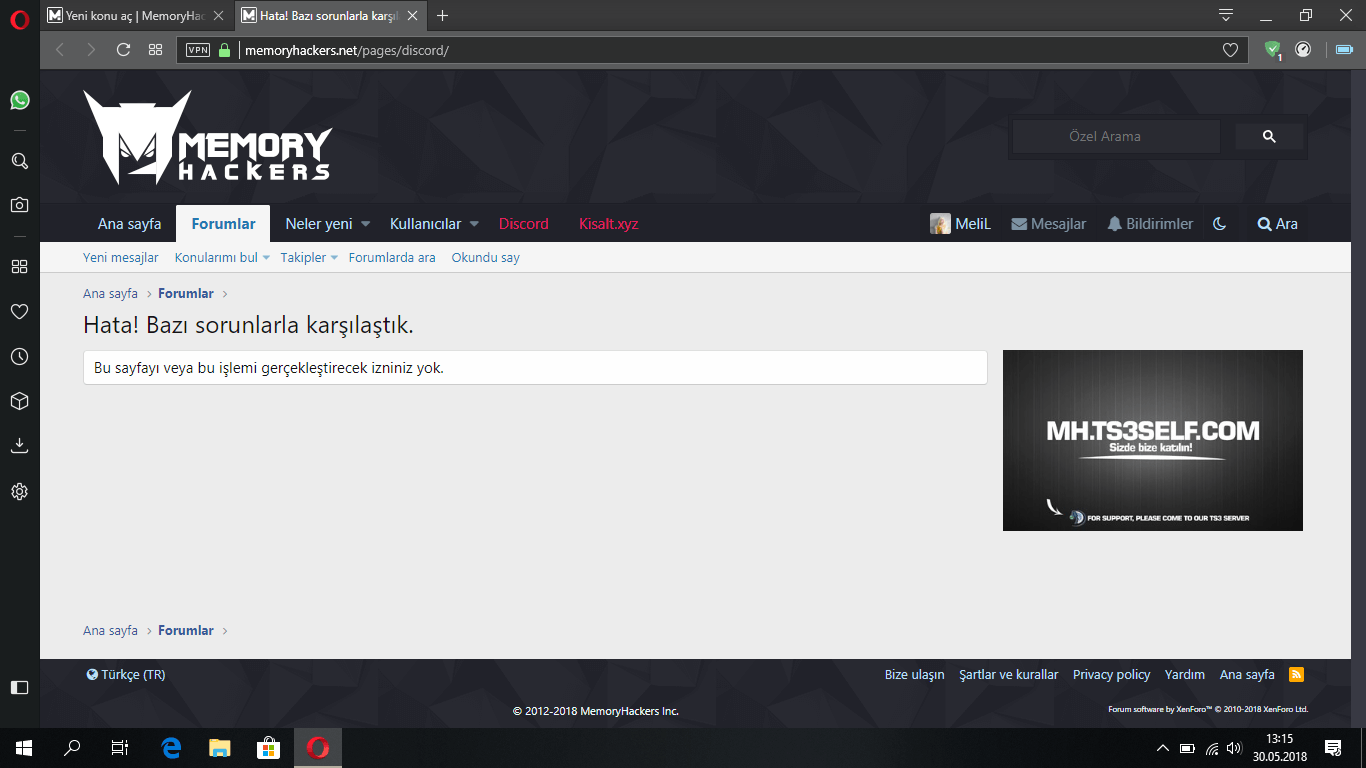Open Downloads arrow in sidebar
This screenshot has height=768, width=1366.
click(x=19, y=445)
